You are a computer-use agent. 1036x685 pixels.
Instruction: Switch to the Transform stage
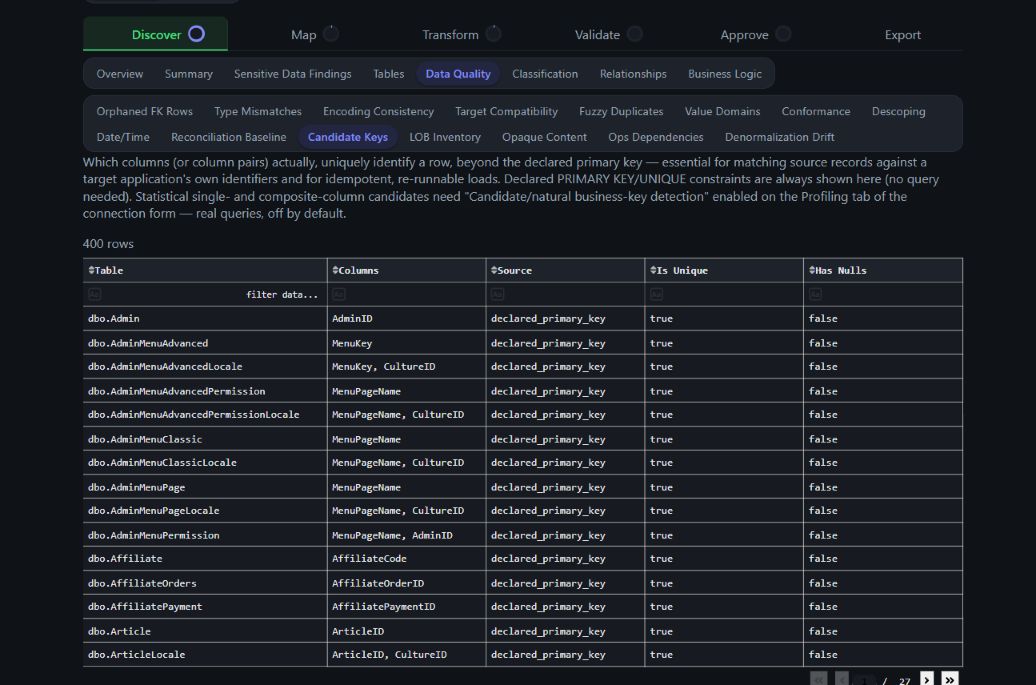point(450,34)
